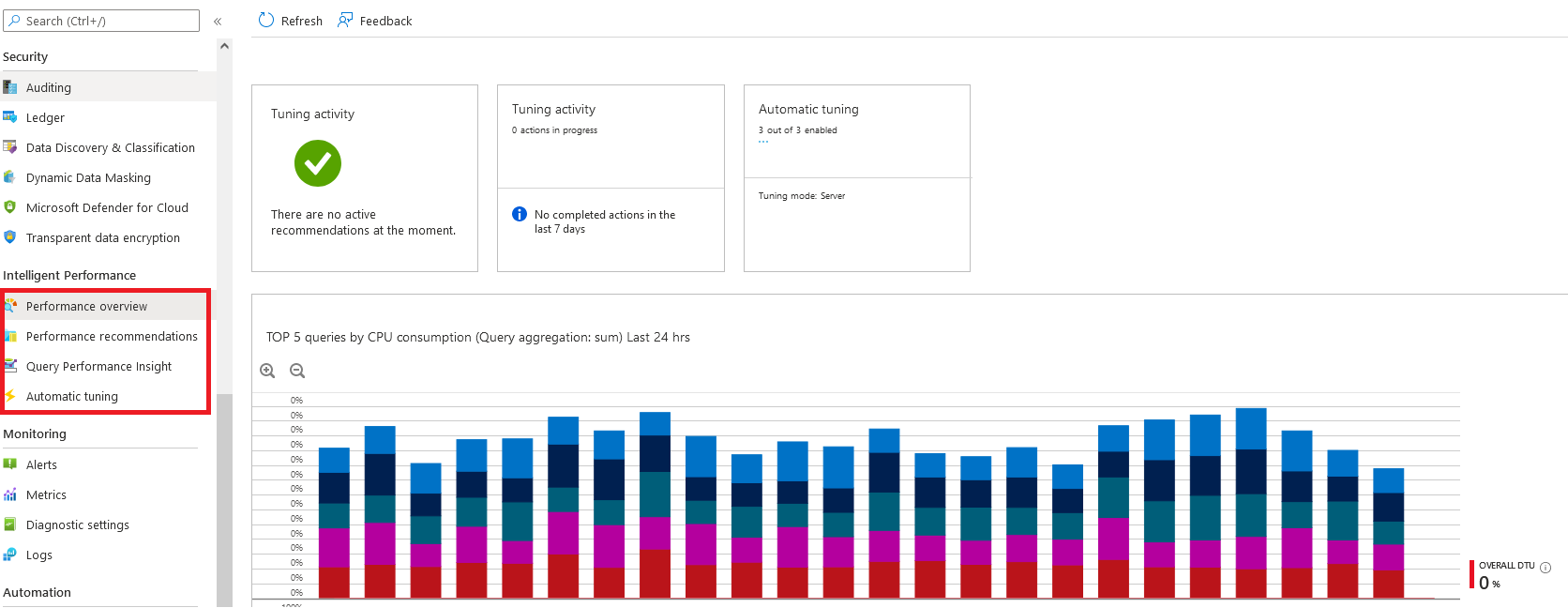Click the Query Performance Insight icon
The width and height of the screenshot is (1568, 608).
11,366
